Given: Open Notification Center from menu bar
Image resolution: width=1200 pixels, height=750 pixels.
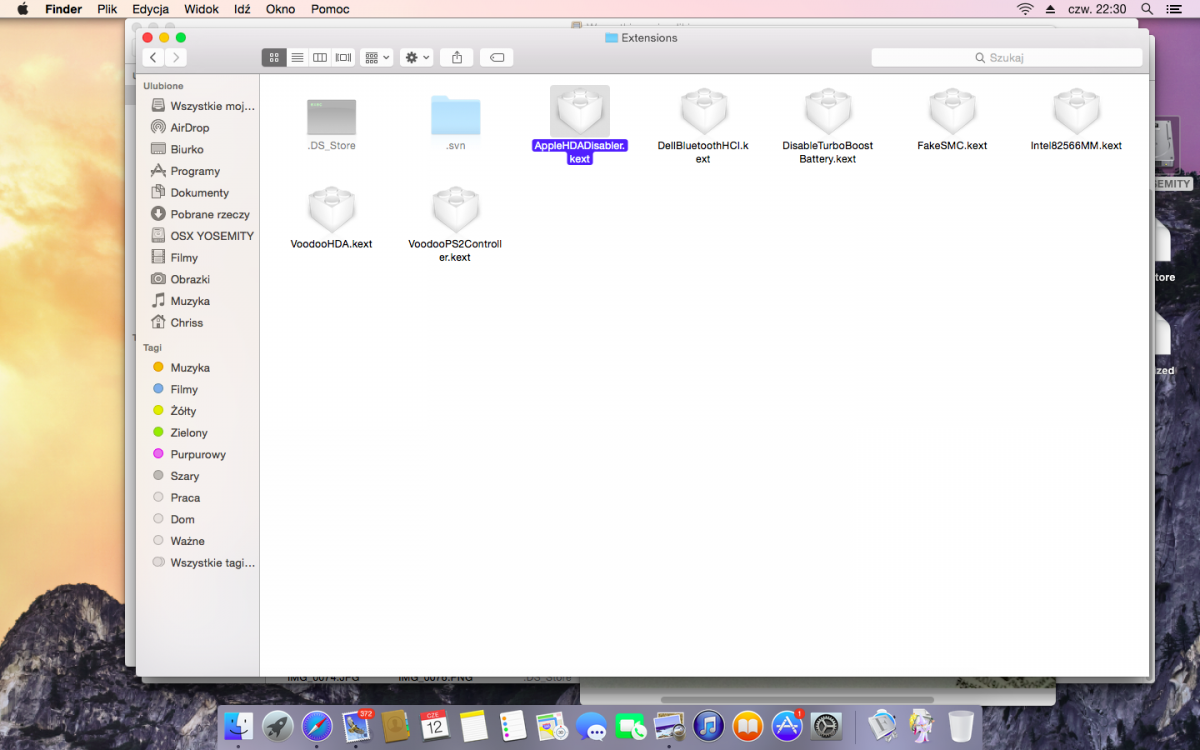Looking at the screenshot, I should click(1174, 9).
